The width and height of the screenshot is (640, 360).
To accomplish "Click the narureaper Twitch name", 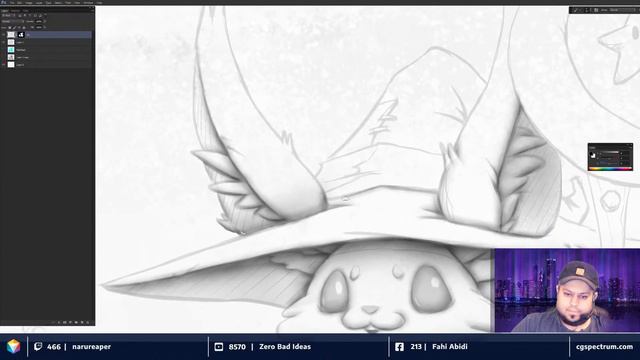I will click(x=91, y=347).
